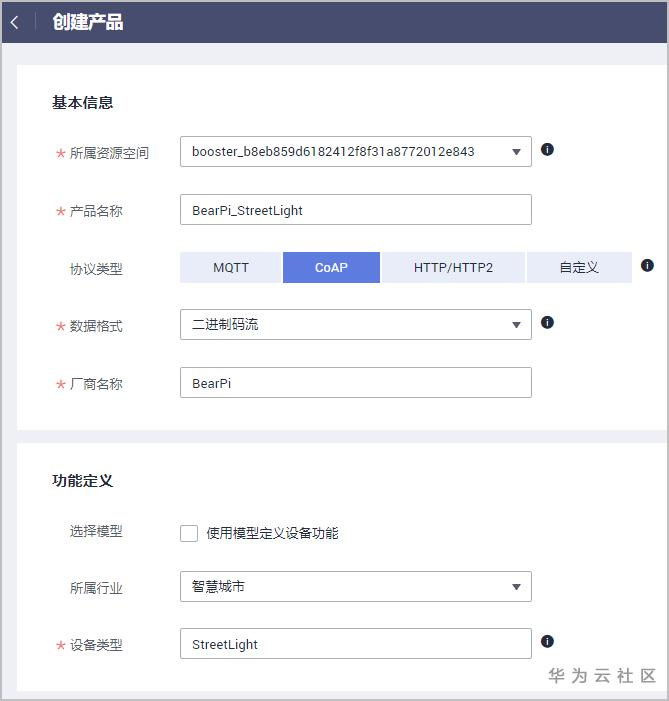The width and height of the screenshot is (669, 701).
Task: Click info icon beside 协议类型 options
Action: [647, 265]
